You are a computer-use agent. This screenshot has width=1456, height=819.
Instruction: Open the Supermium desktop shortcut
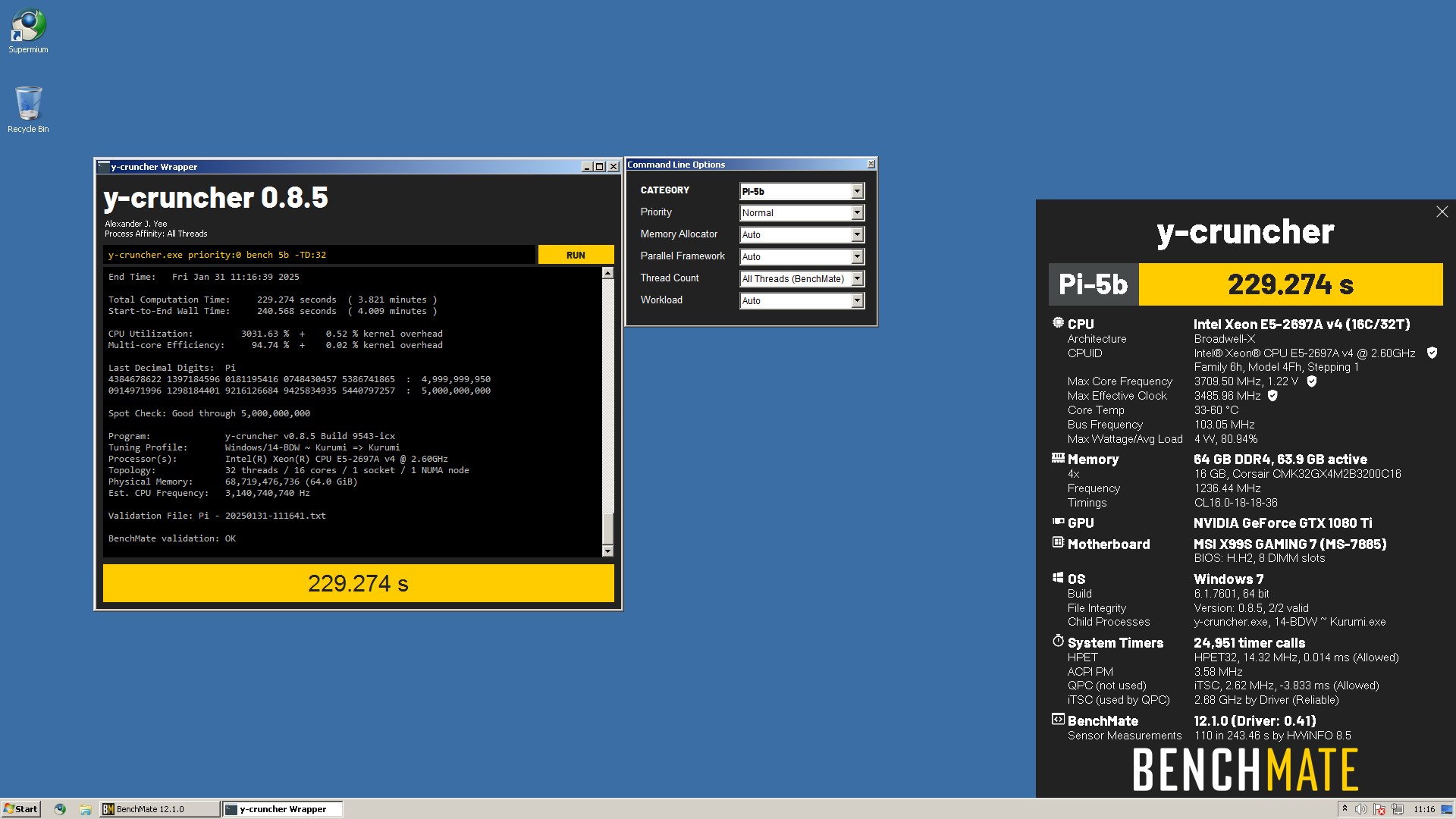click(28, 31)
